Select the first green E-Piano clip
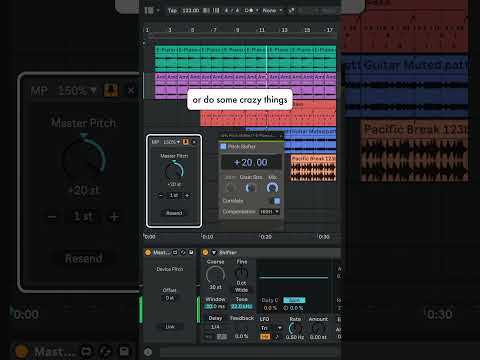 [x=166, y=59]
